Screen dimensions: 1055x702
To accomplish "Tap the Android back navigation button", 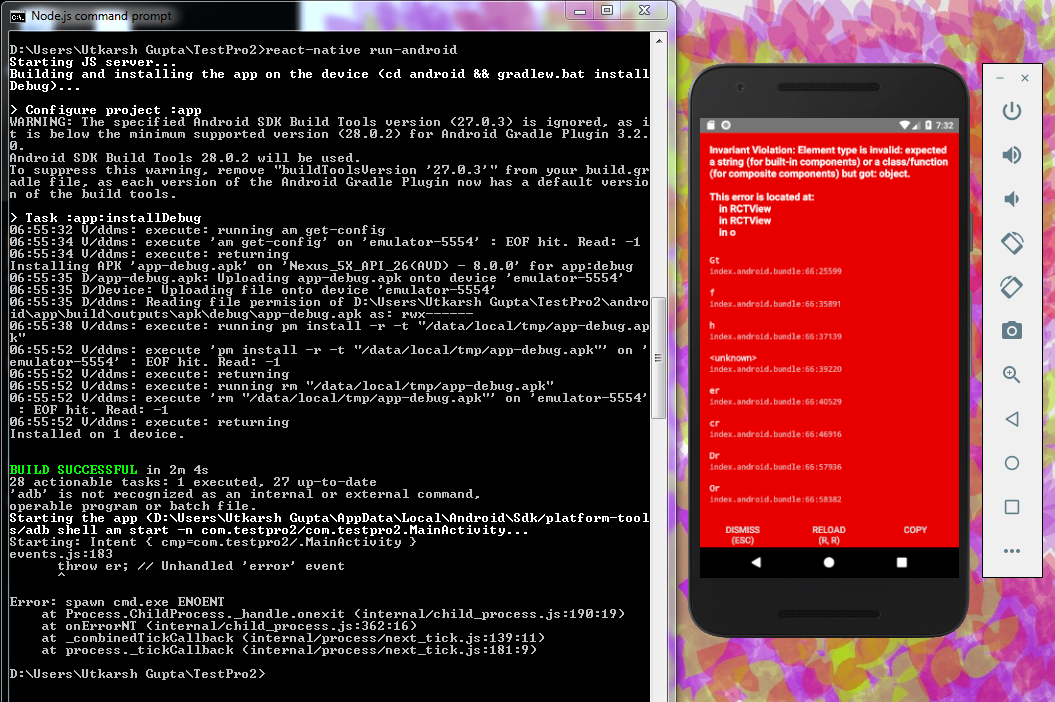I will tap(756, 562).
